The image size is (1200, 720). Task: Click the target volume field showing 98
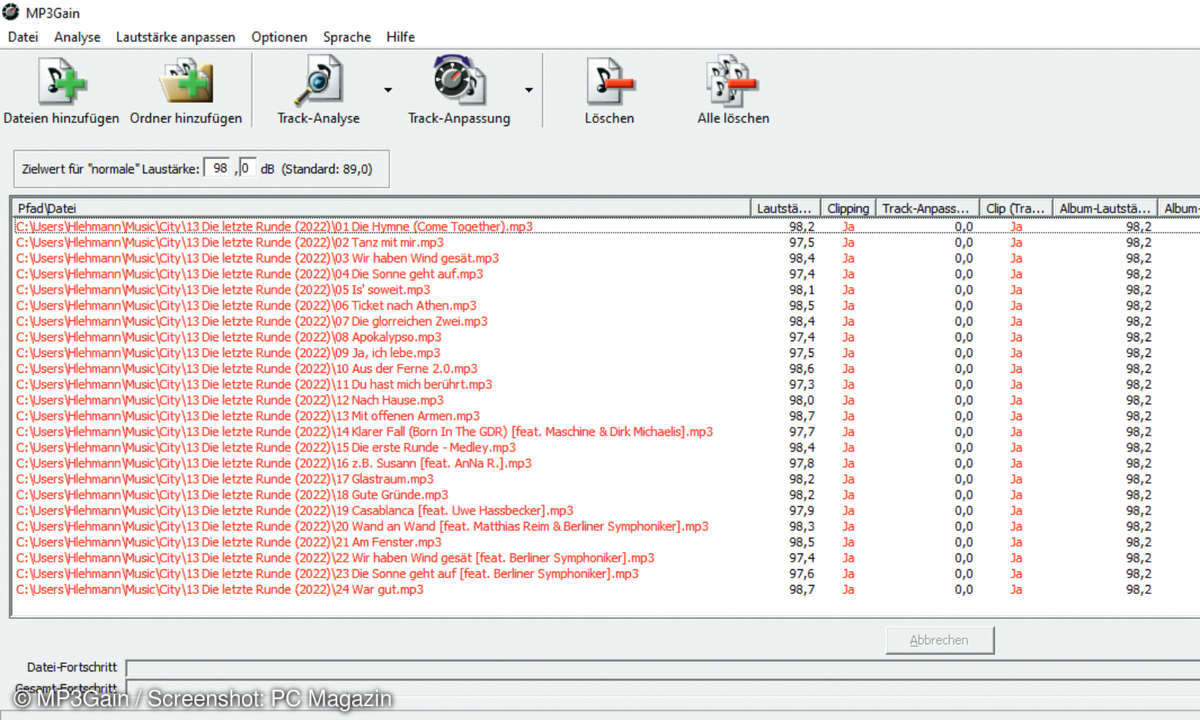tap(219, 169)
